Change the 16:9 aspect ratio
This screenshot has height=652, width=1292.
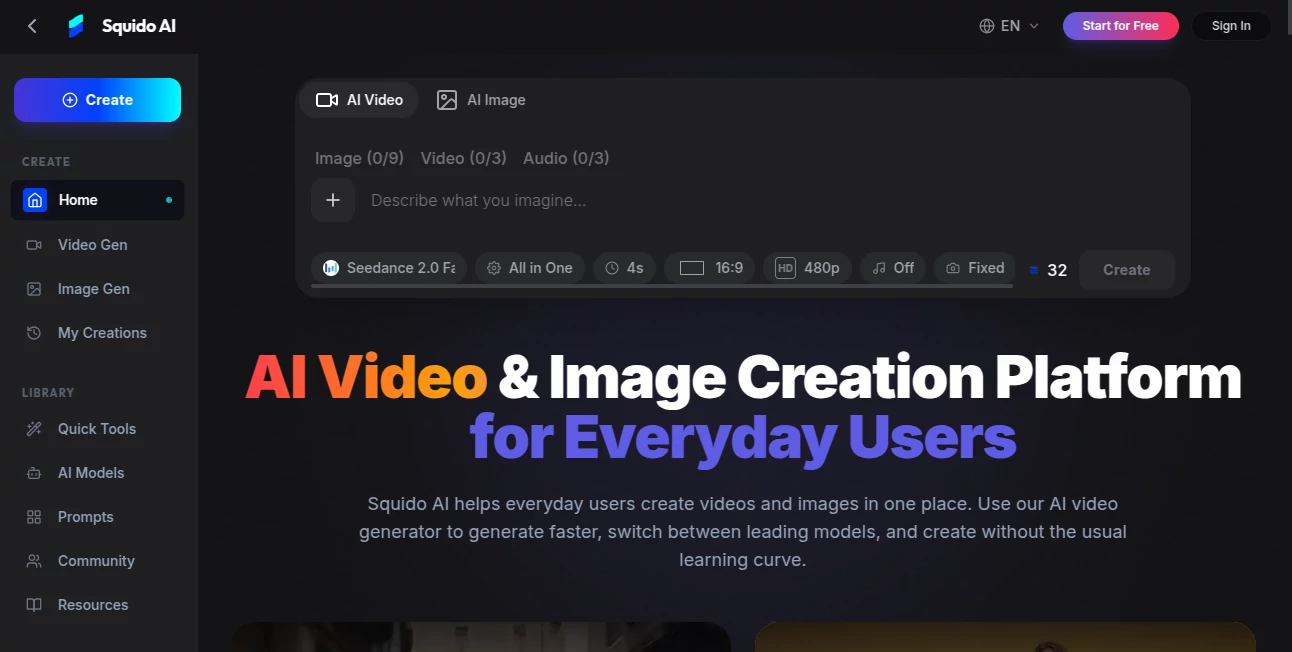tap(710, 268)
